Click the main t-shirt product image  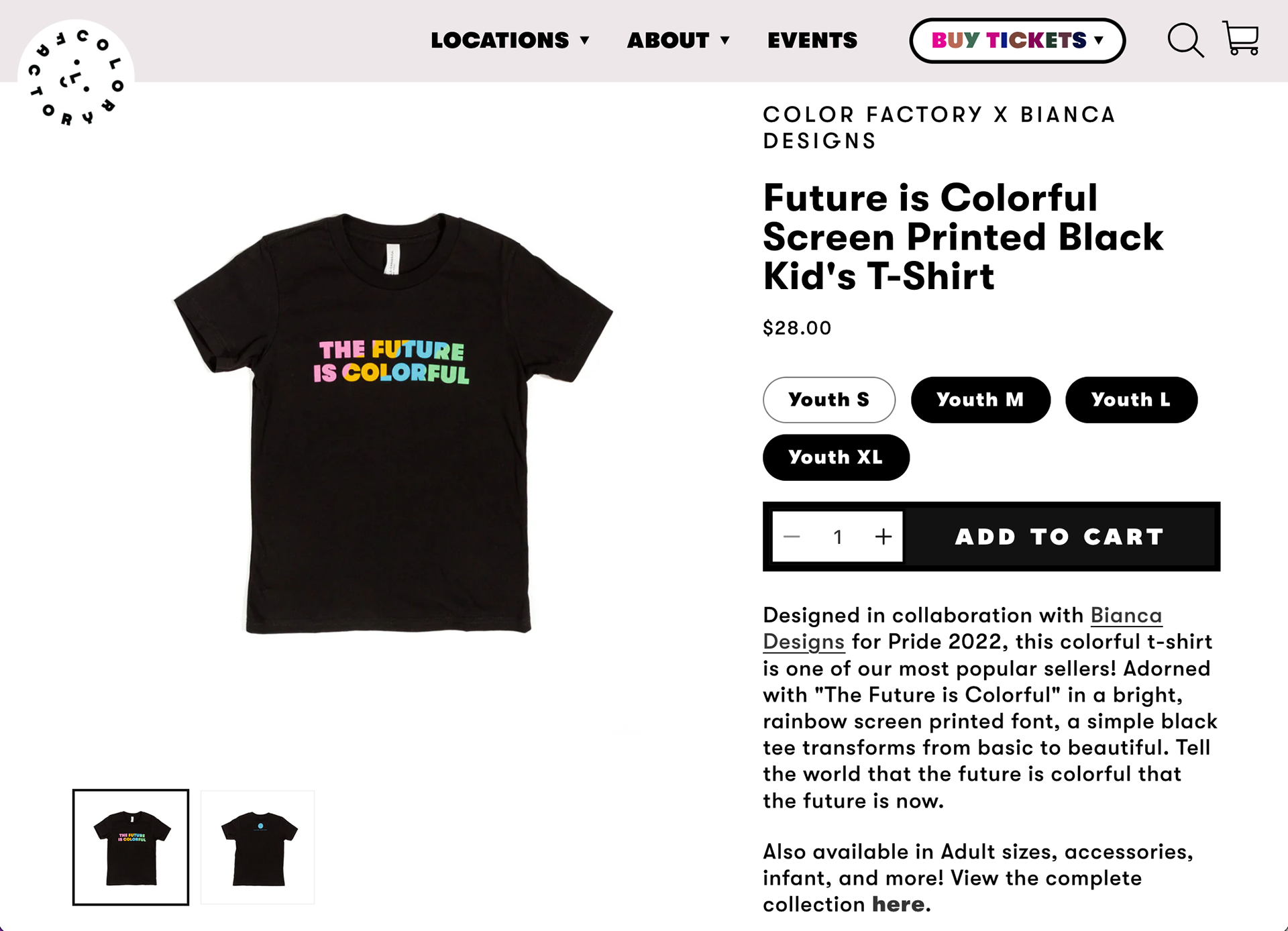click(x=392, y=423)
